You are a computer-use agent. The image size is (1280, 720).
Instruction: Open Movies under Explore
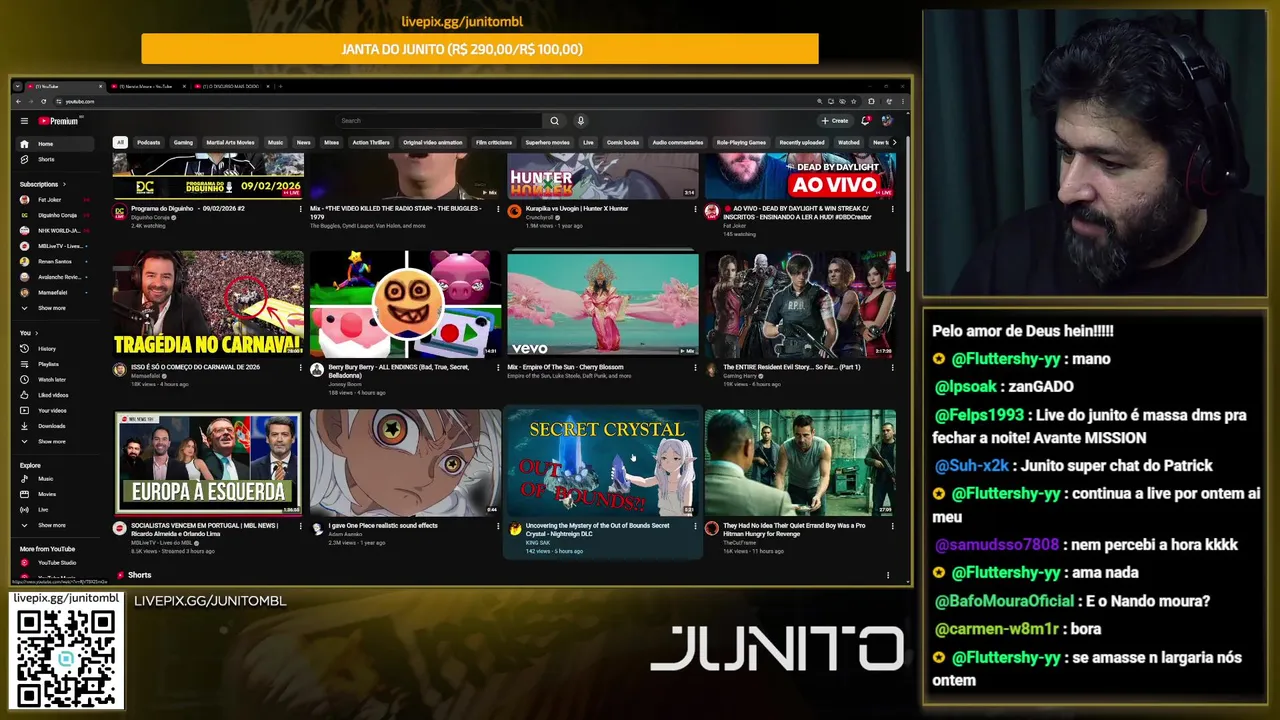click(54, 494)
